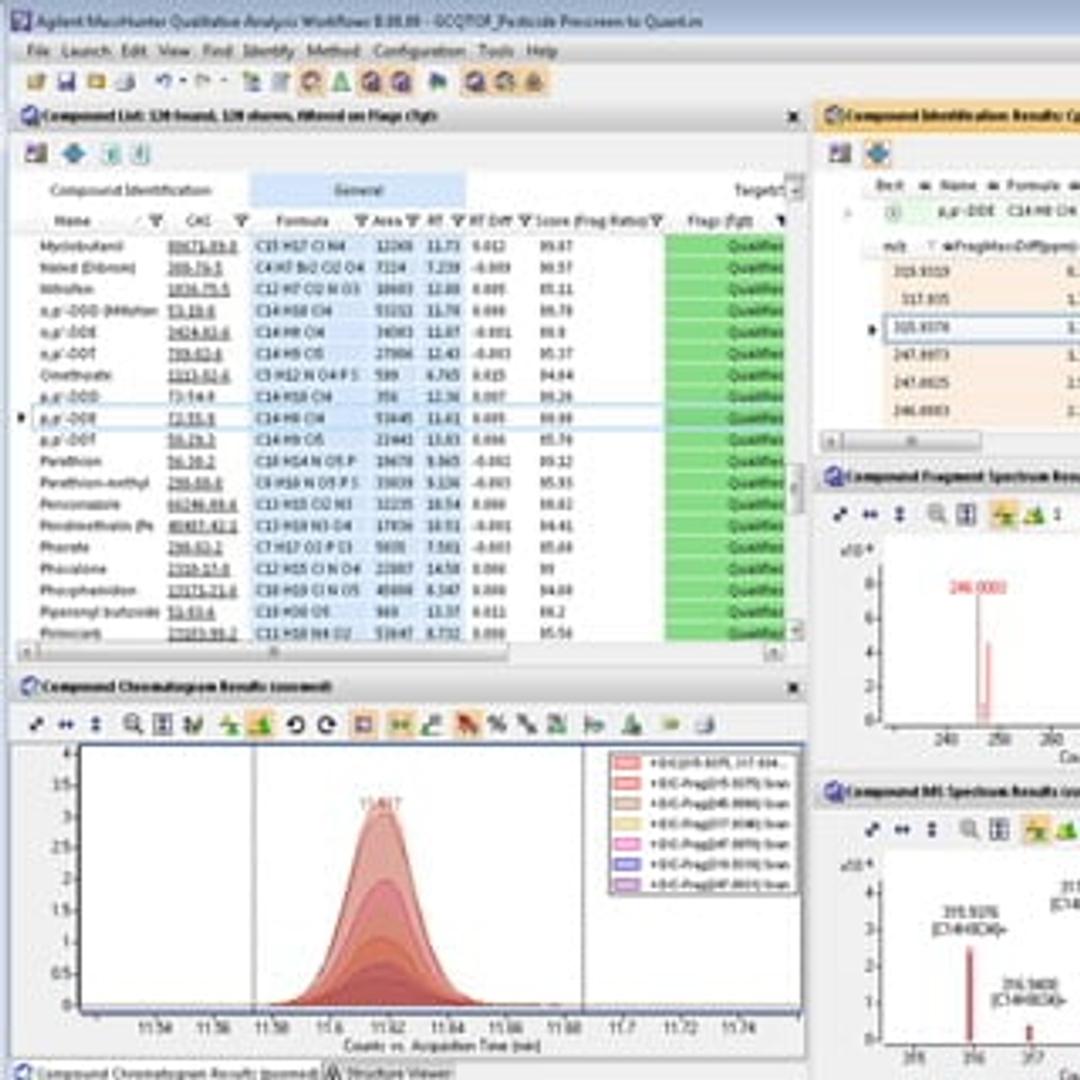Open the Name column filter
This screenshot has height=1080, width=1080.
156,221
